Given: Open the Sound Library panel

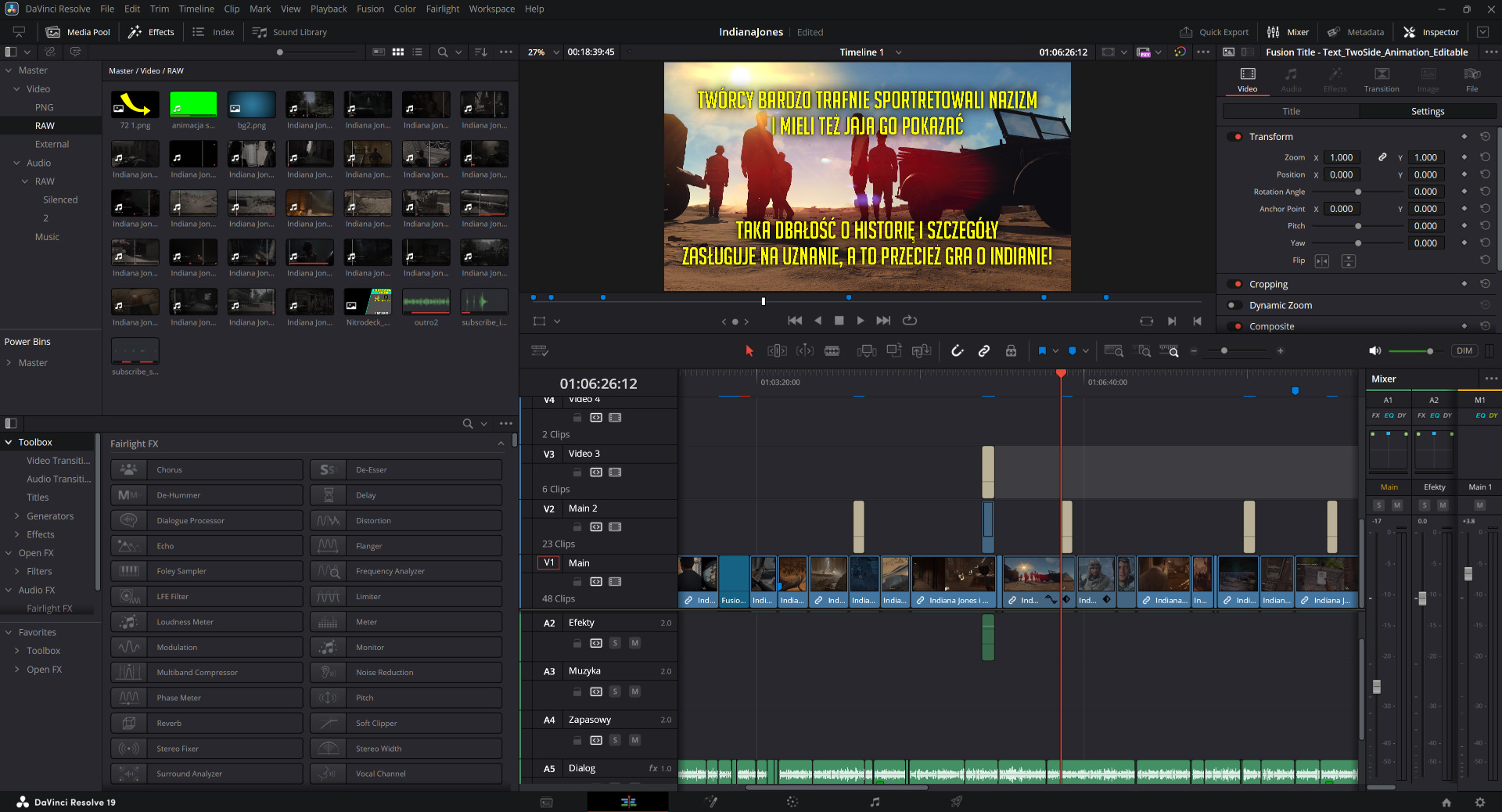Looking at the screenshot, I should tap(289, 32).
